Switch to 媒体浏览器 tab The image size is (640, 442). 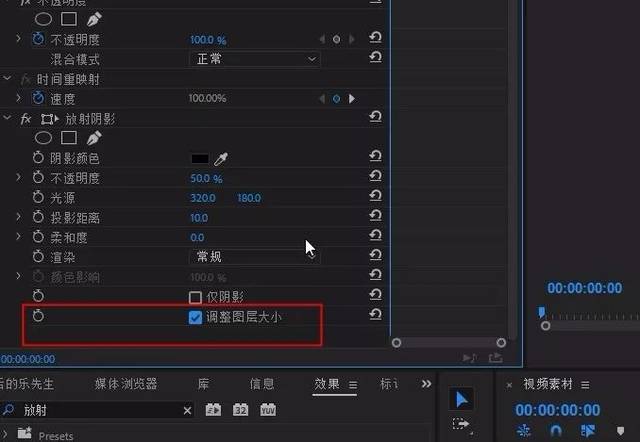coord(126,384)
